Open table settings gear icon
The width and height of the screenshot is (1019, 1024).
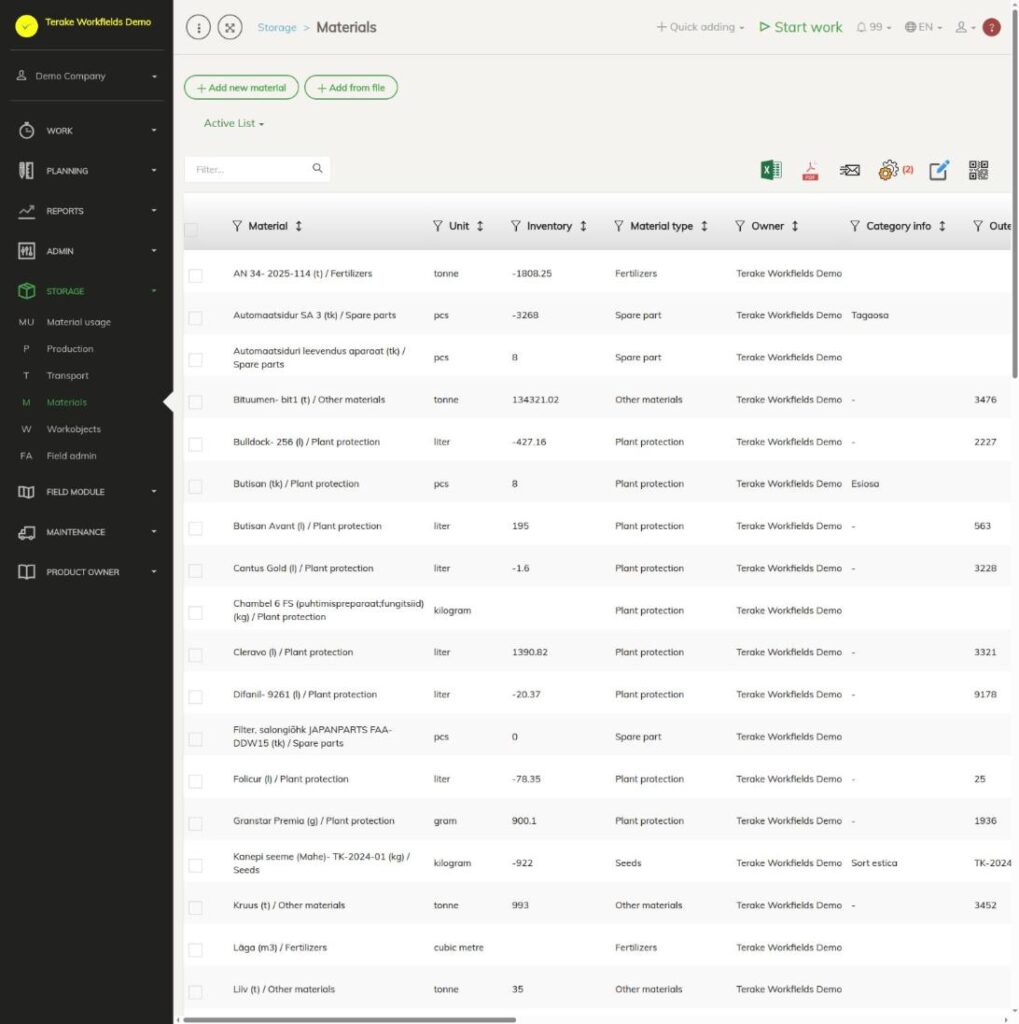tap(888, 170)
